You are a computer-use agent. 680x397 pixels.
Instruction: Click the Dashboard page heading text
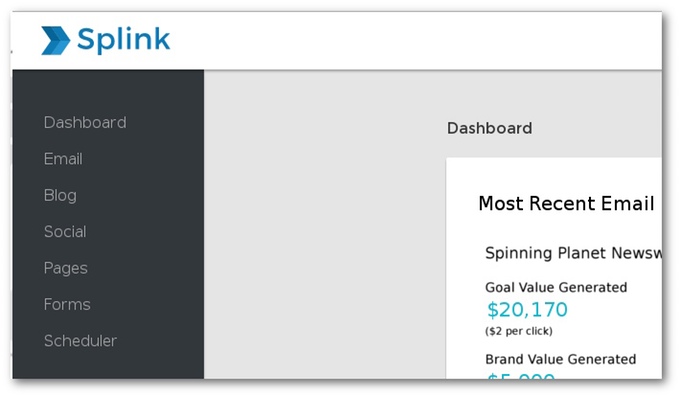(x=490, y=128)
